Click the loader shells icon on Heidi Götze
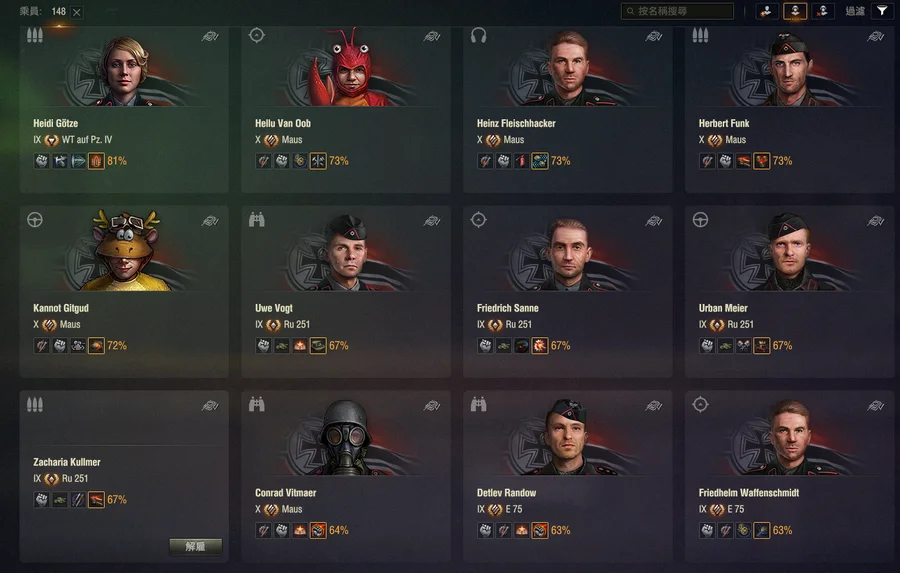 click(34, 36)
